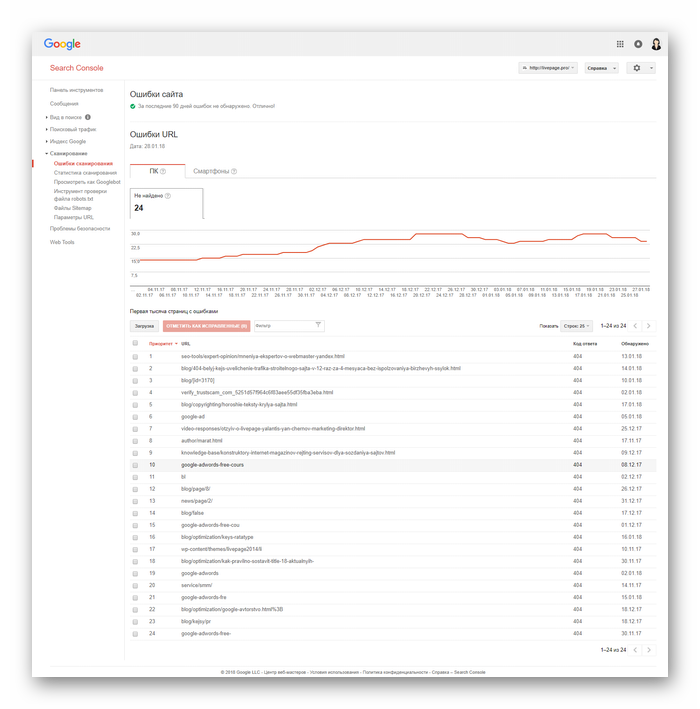Toggle the select-all checkbox in table header
The image size is (700, 709).
[135, 343]
